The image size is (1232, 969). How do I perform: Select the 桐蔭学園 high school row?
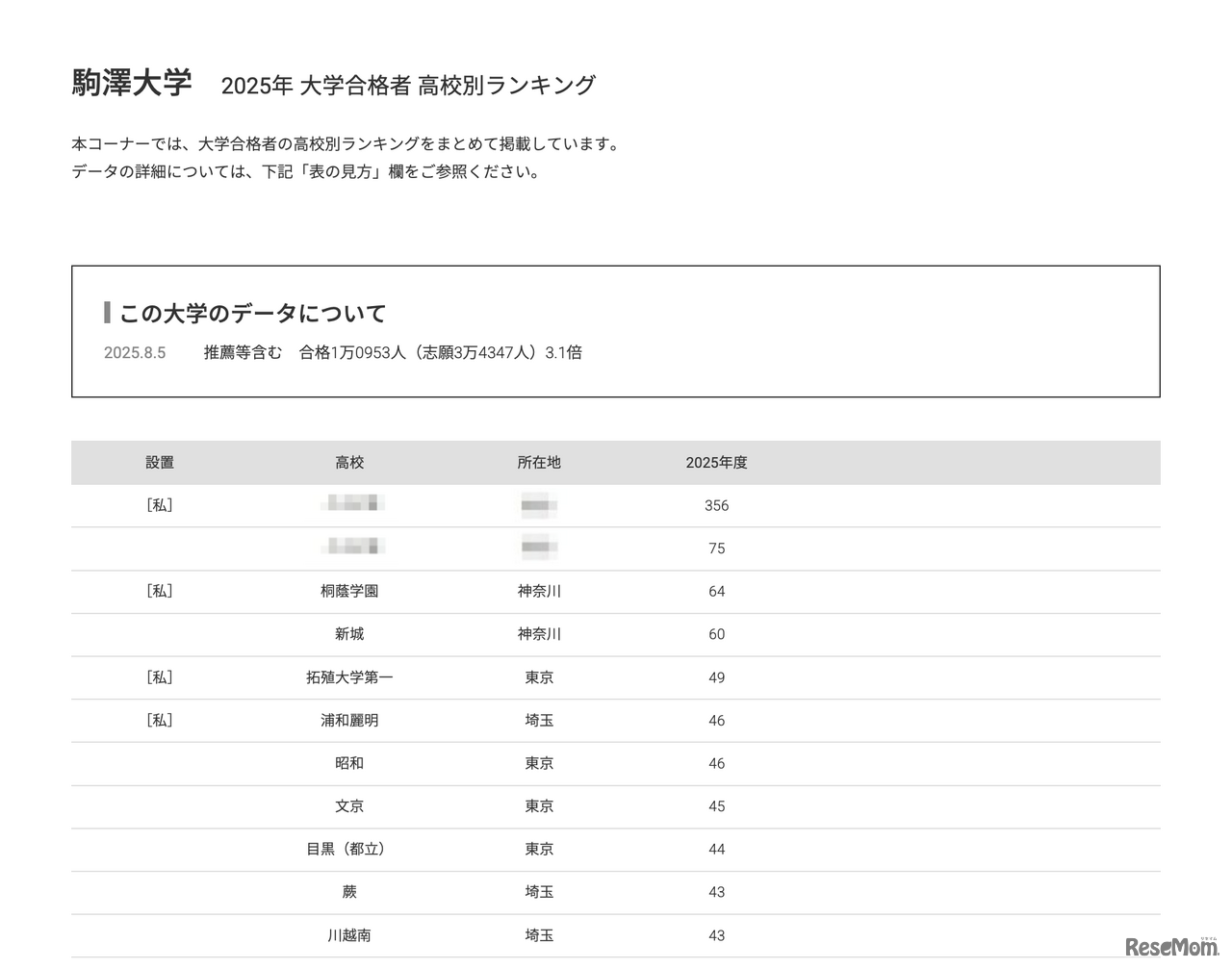click(x=348, y=592)
